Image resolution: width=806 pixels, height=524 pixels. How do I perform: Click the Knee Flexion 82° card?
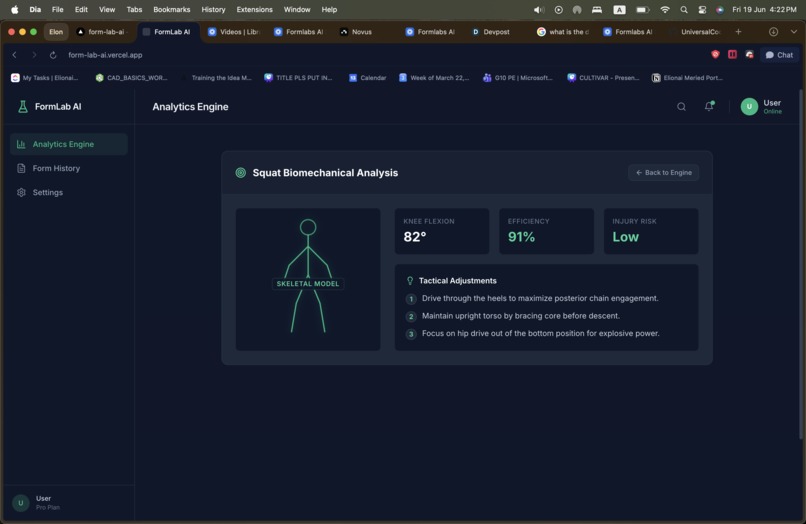442,231
